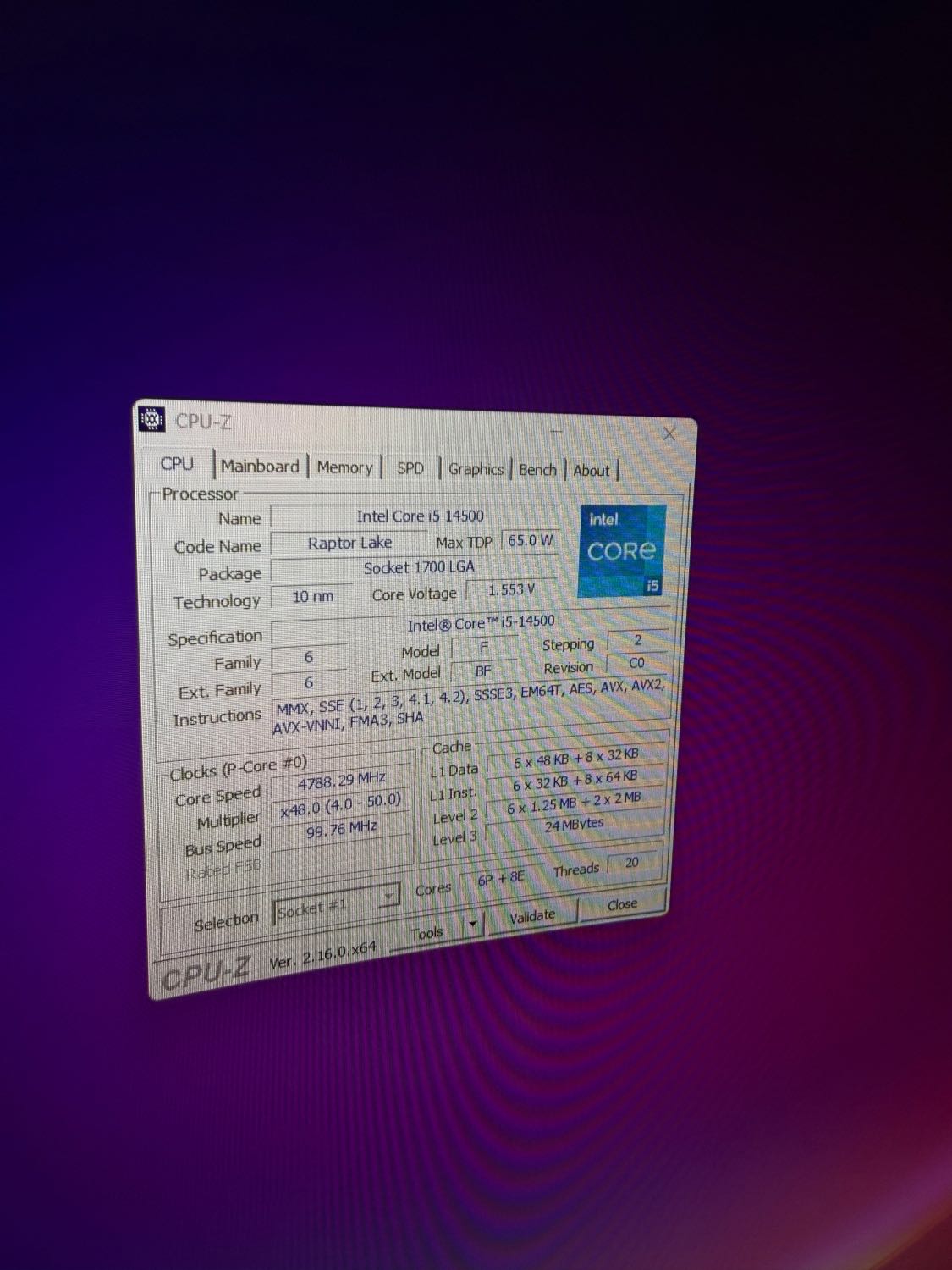Click the Raptor Lake code name value
The width and height of the screenshot is (952, 1270).
click(349, 543)
